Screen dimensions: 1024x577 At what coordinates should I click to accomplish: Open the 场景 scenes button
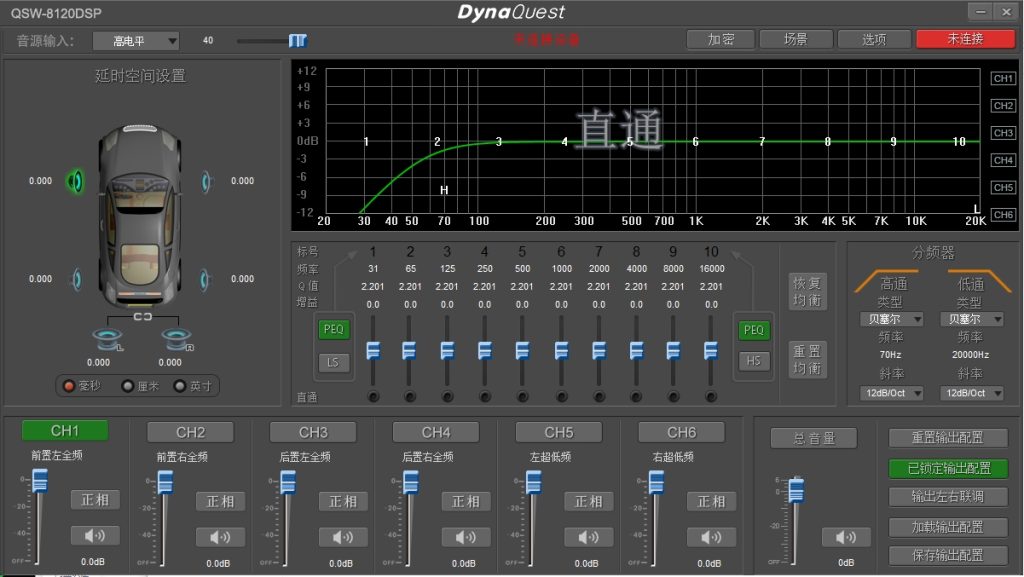coord(796,39)
